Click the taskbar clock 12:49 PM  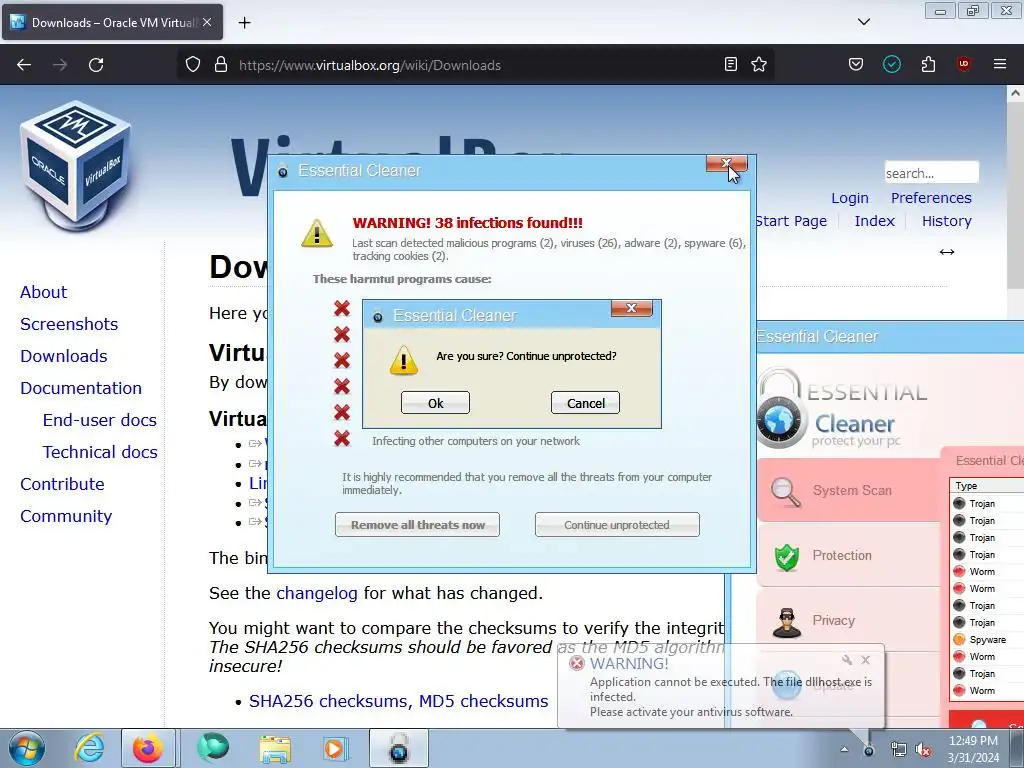(x=973, y=749)
